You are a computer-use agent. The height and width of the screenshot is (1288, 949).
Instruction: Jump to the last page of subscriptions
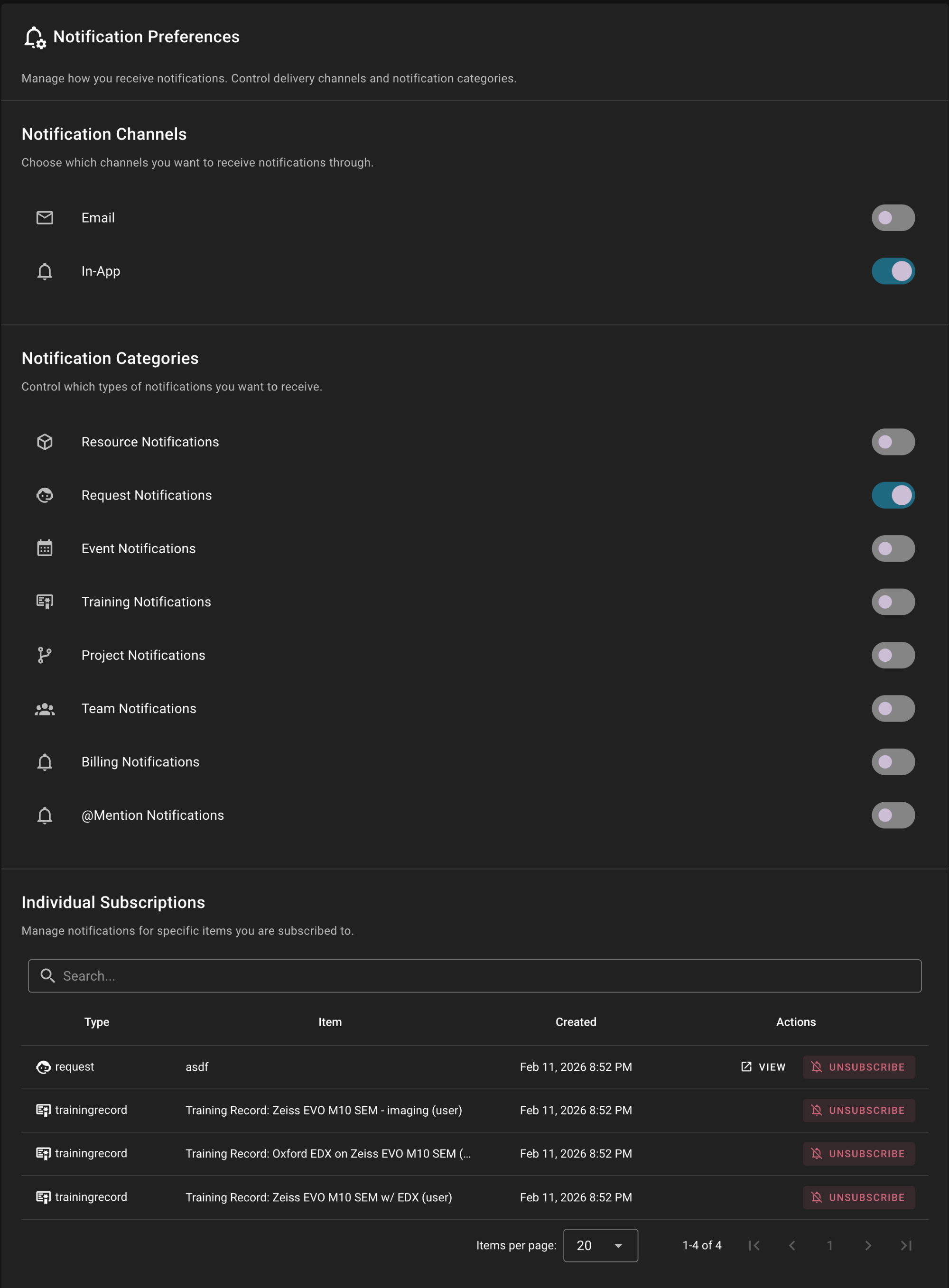click(x=906, y=1245)
